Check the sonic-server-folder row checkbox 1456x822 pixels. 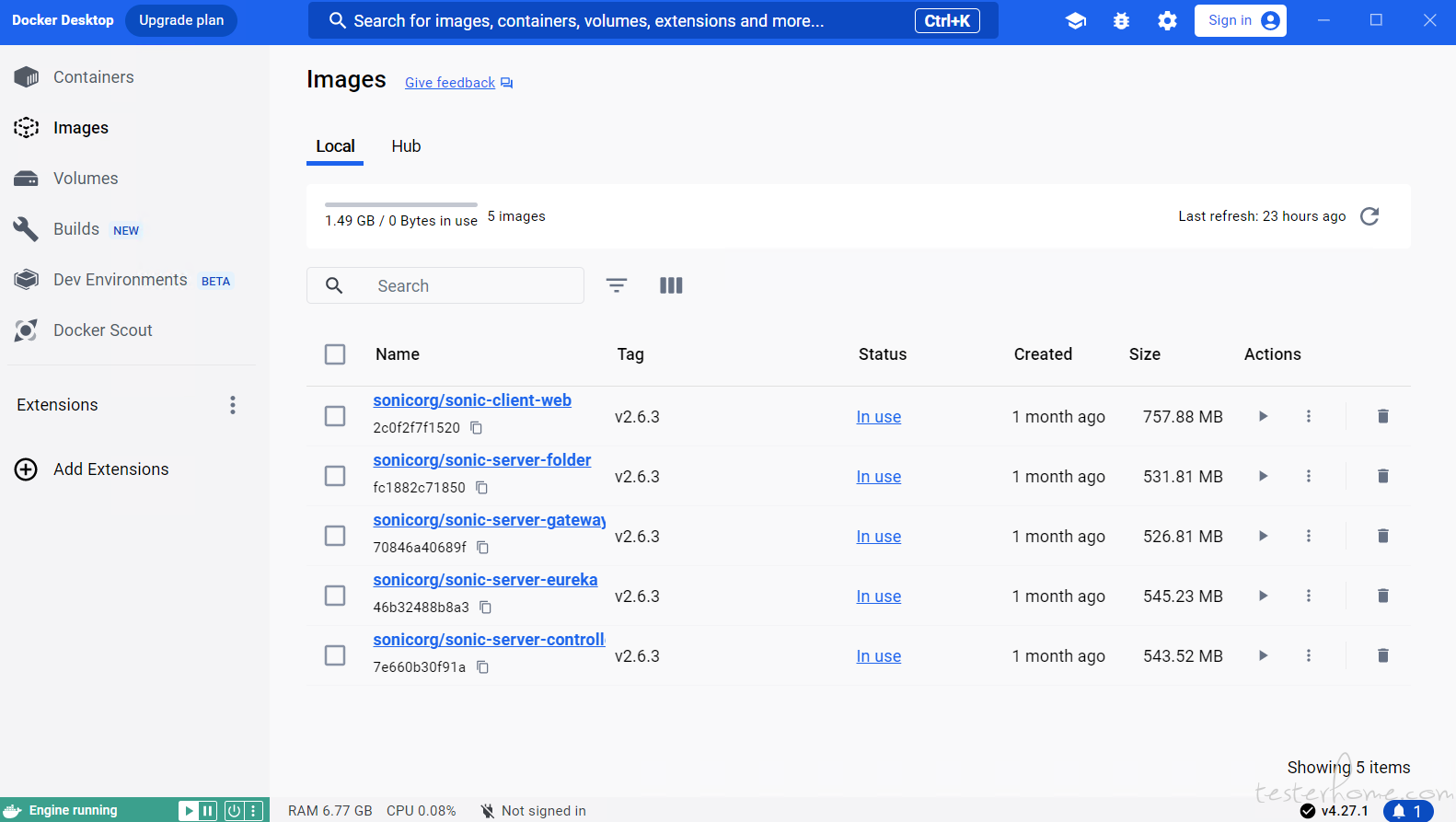335,476
